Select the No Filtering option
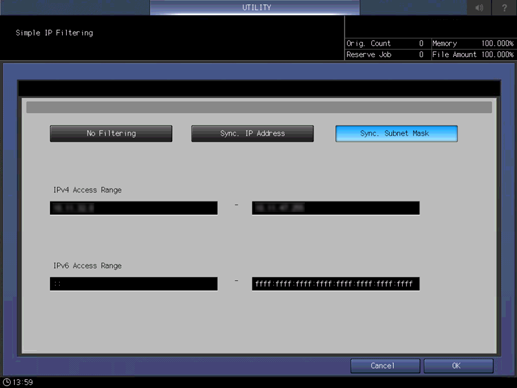 pyautogui.click(x=111, y=134)
